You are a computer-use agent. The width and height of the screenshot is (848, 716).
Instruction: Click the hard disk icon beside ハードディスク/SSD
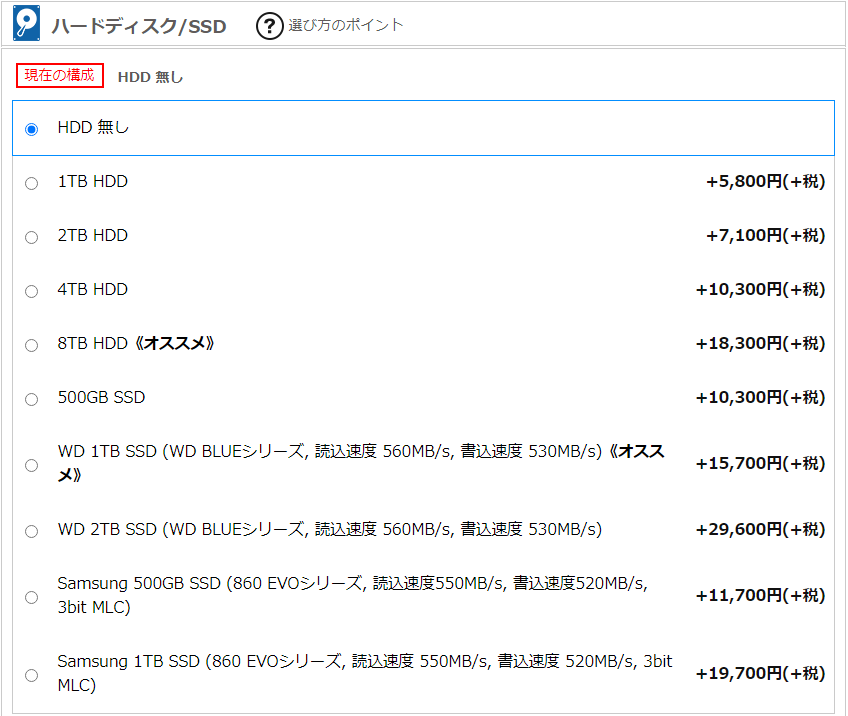pos(26,23)
